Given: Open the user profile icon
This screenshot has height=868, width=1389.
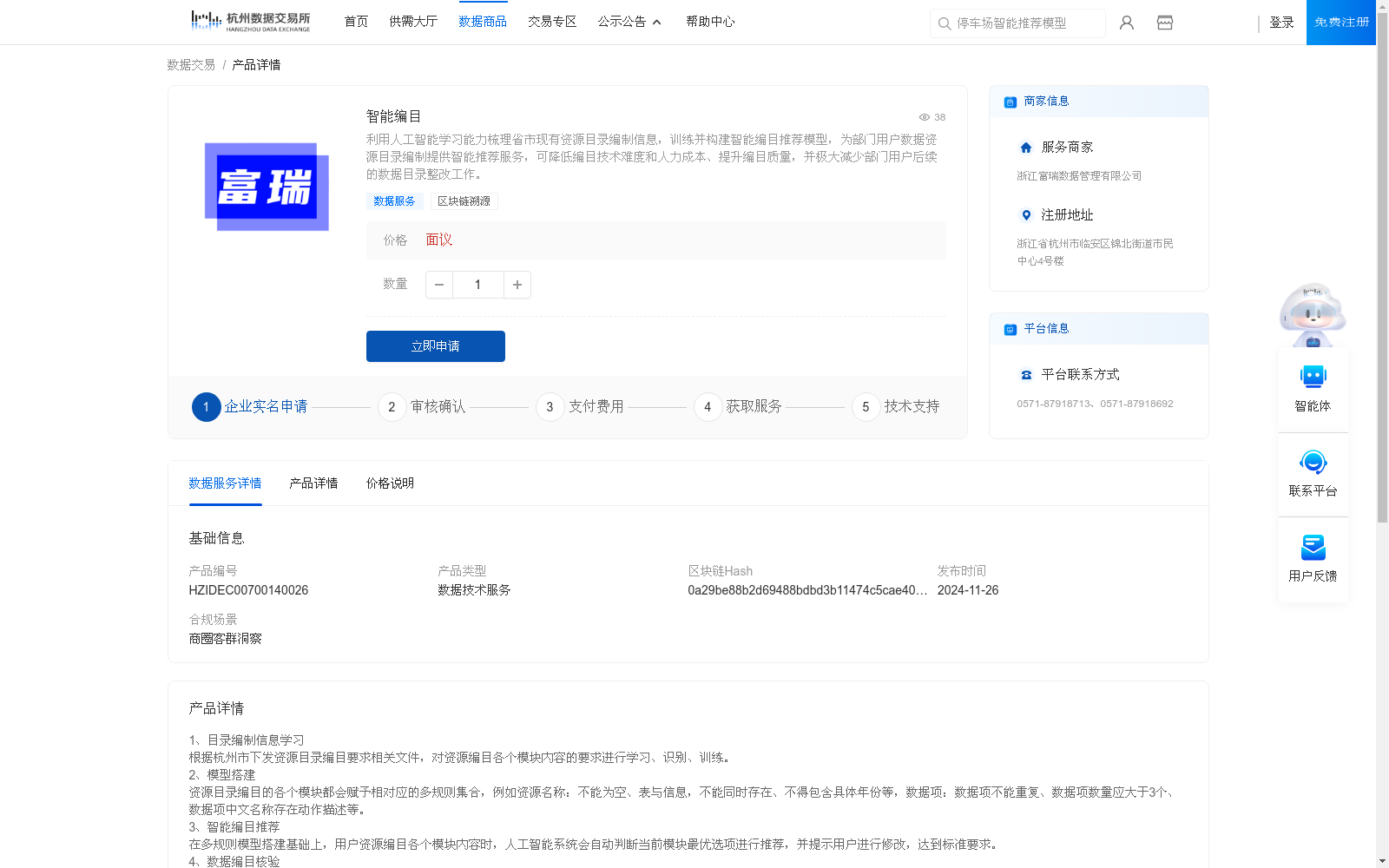Looking at the screenshot, I should (x=1127, y=23).
